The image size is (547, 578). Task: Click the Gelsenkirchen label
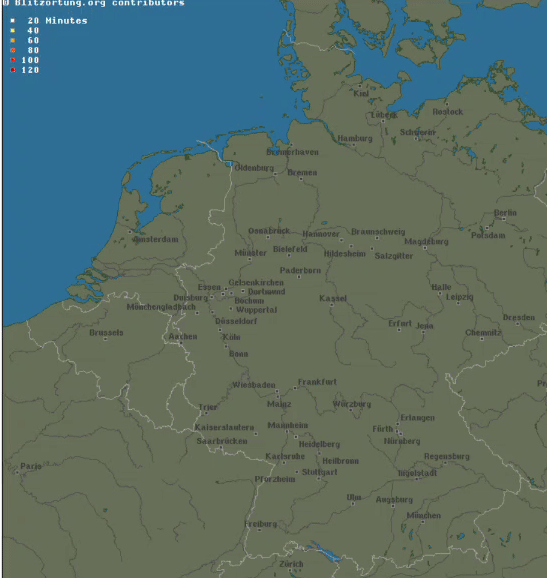pos(256,282)
